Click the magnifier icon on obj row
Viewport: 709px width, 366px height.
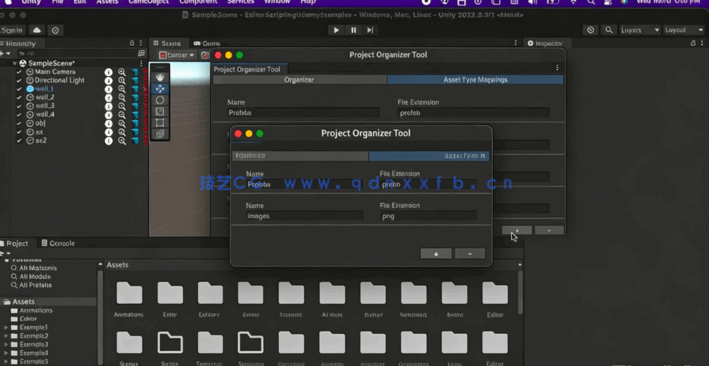(x=122, y=124)
